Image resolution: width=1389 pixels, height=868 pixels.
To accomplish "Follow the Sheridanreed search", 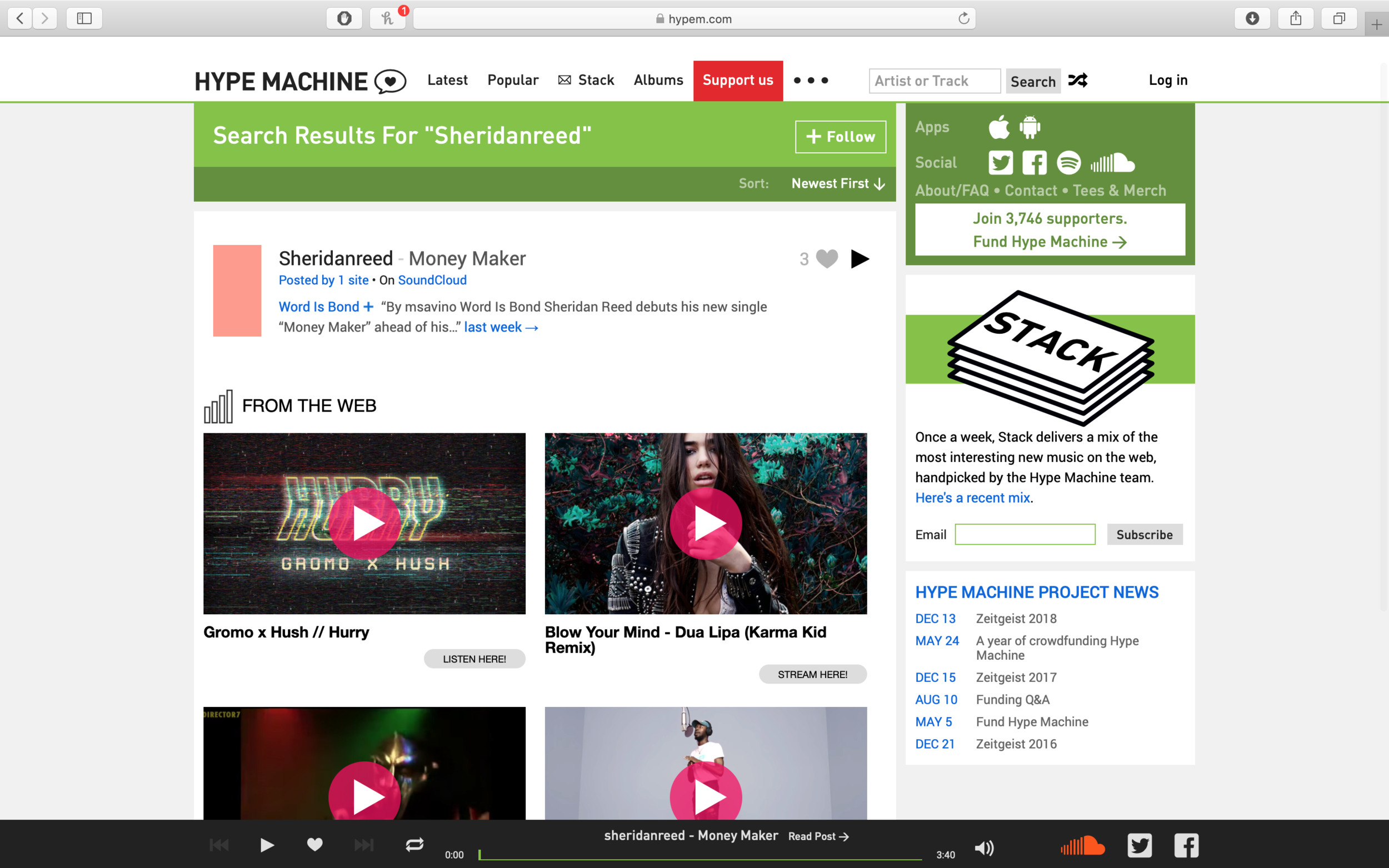I will click(841, 137).
